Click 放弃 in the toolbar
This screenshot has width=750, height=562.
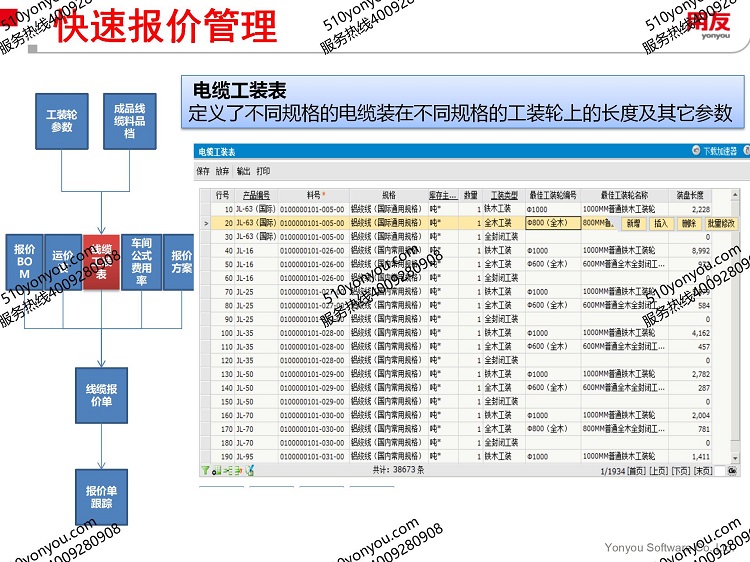223,172
